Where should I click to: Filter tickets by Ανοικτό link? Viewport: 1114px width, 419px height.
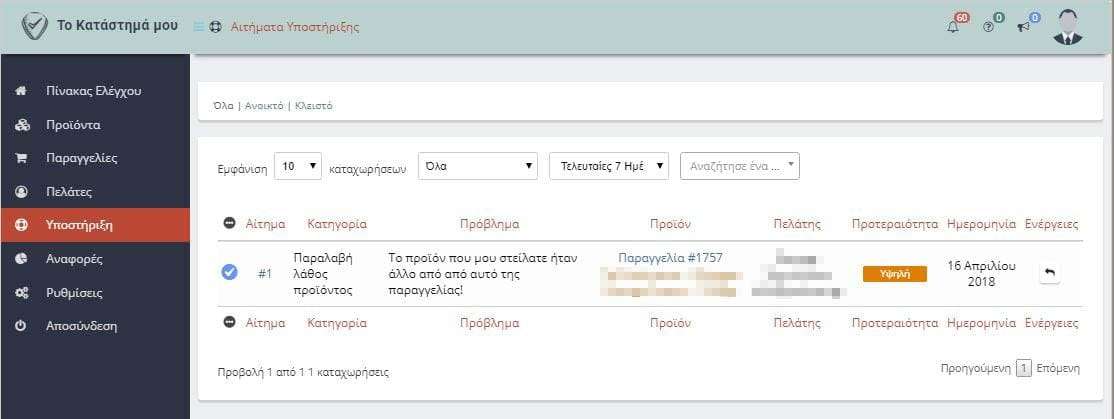(x=264, y=106)
